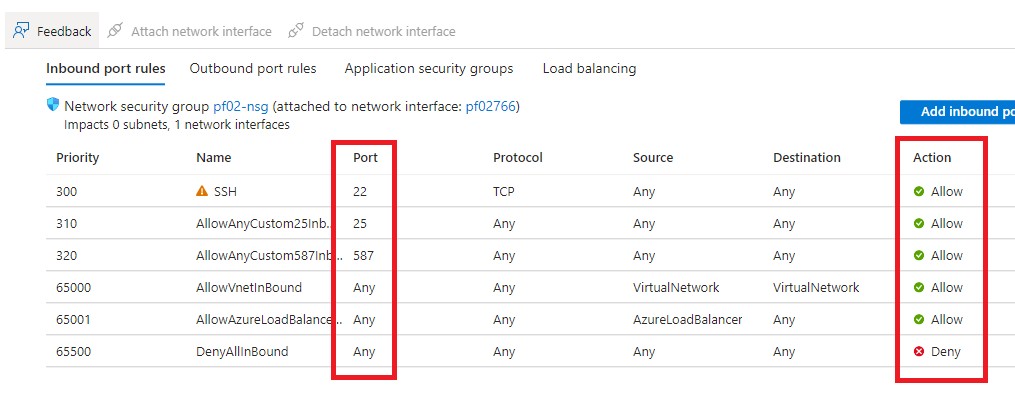Click the Add inbound port rule button

(957, 111)
